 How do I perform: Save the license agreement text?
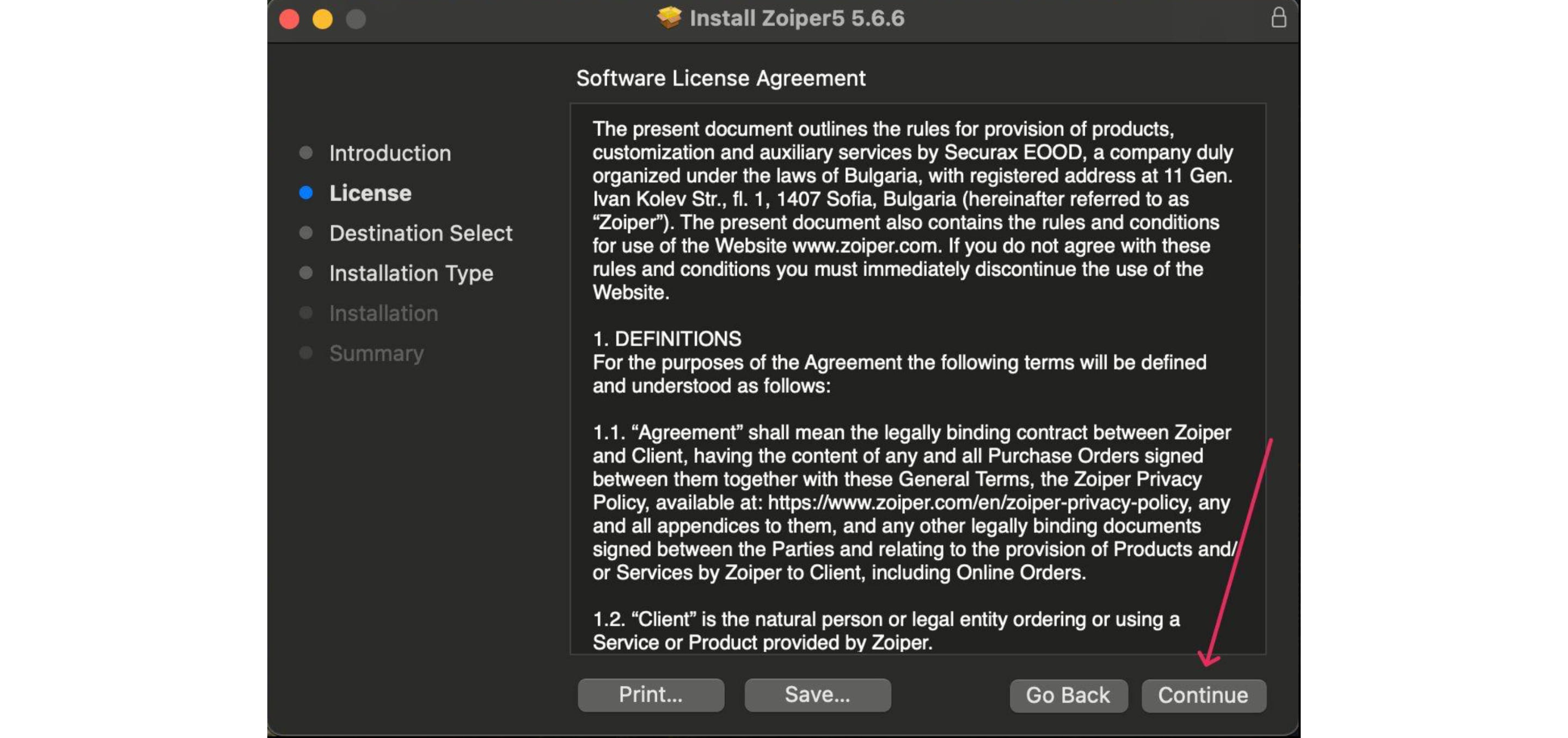coord(817,695)
